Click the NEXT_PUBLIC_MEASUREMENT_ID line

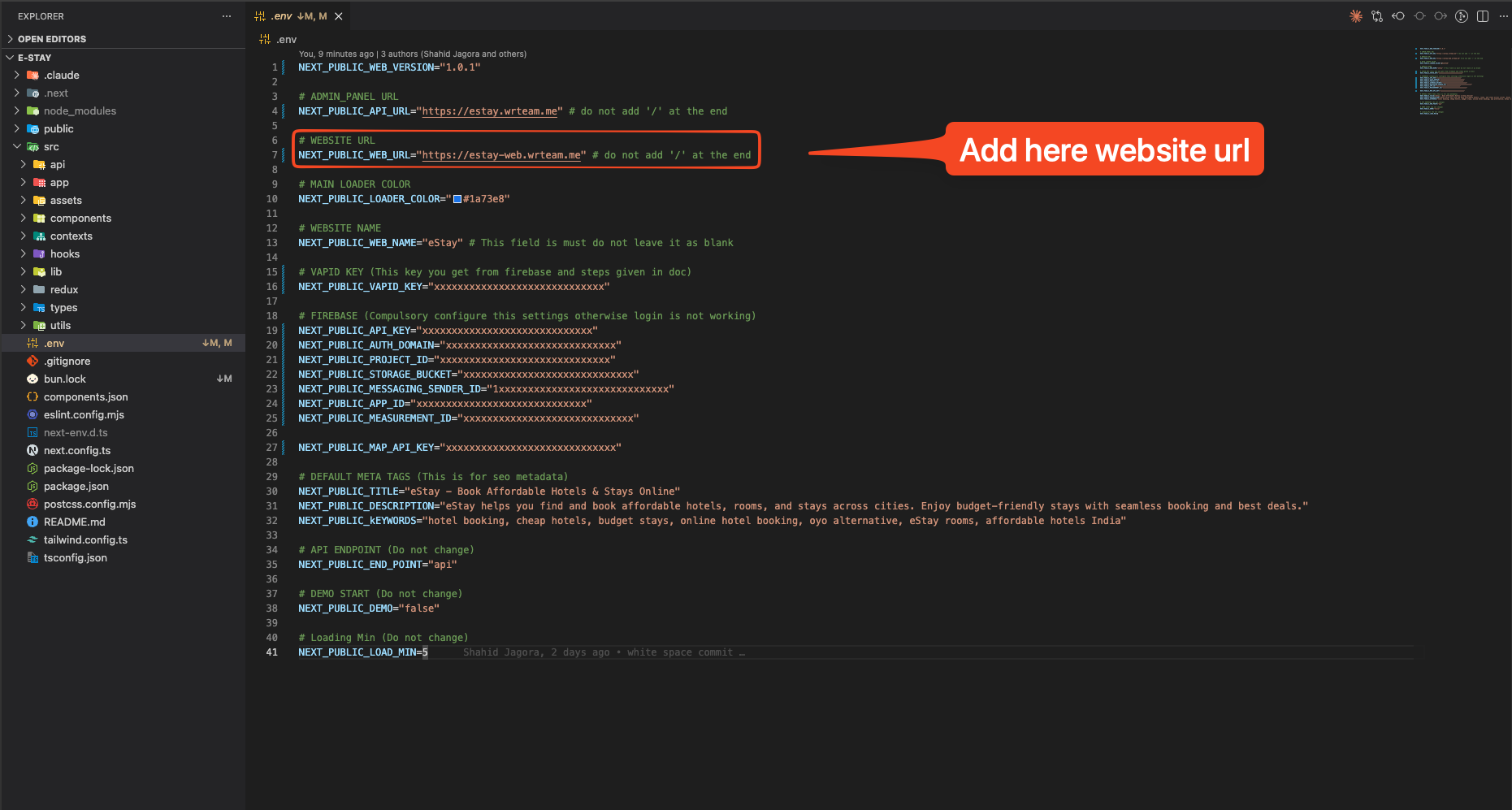468,418
